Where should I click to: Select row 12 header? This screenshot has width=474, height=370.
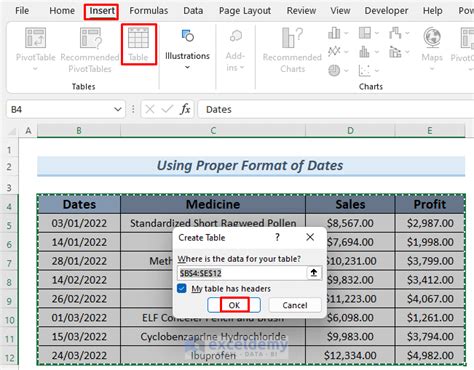9,358
